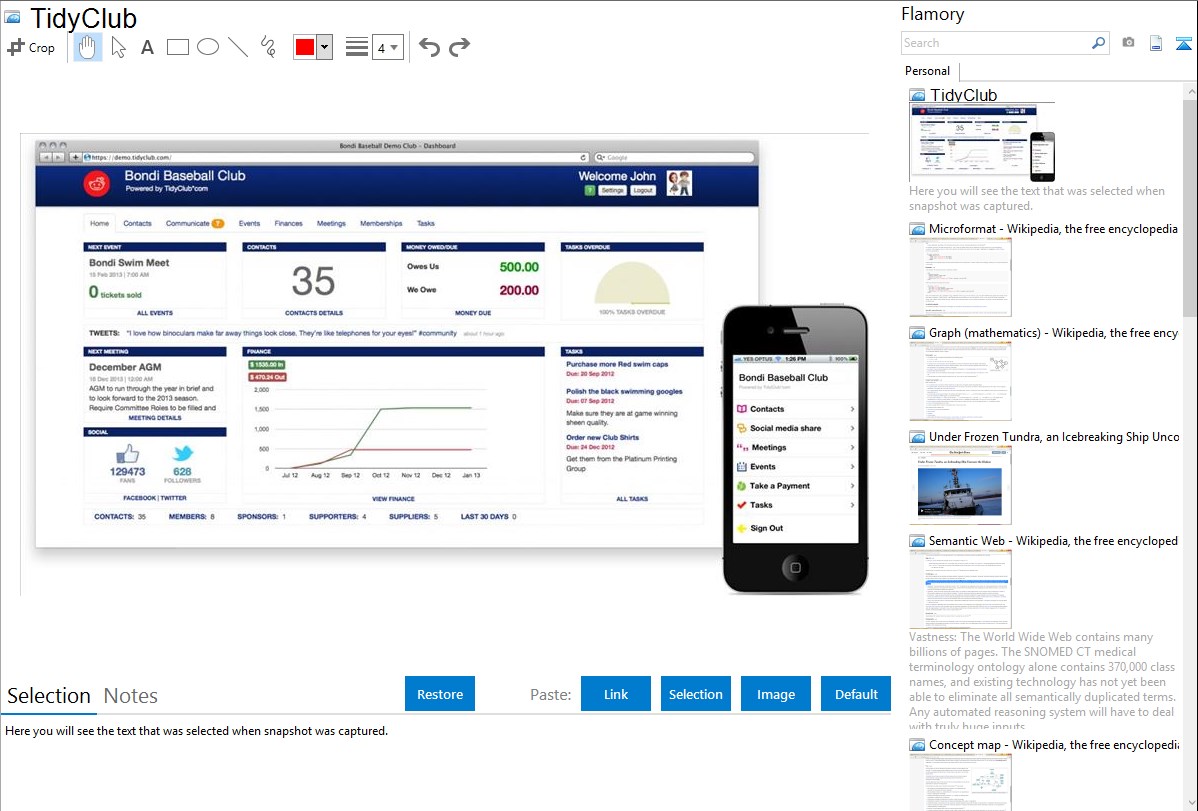Click the search magnifier icon
This screenshot has width=1198, height=811.
[x=1099, y=43]
